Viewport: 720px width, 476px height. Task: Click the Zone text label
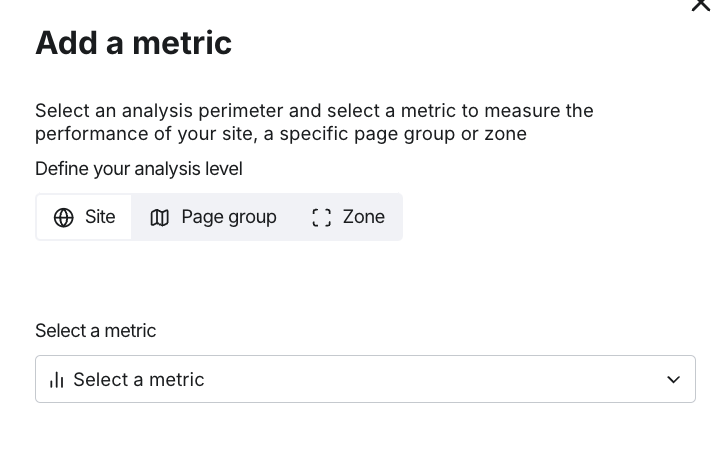coord(364,217)
